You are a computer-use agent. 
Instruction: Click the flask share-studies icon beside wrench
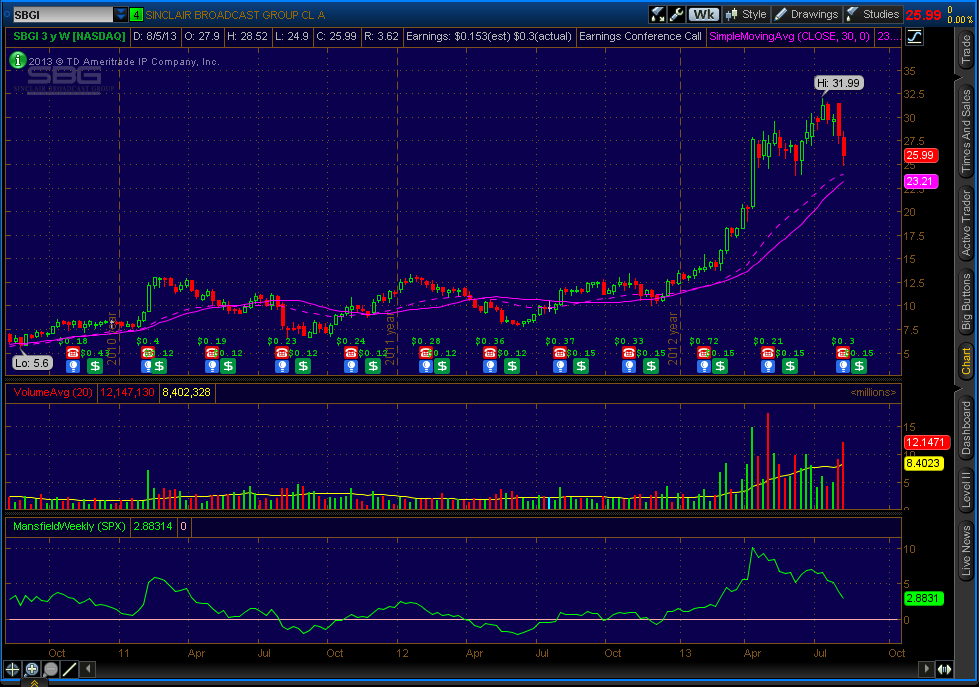[x=657, y=14]
